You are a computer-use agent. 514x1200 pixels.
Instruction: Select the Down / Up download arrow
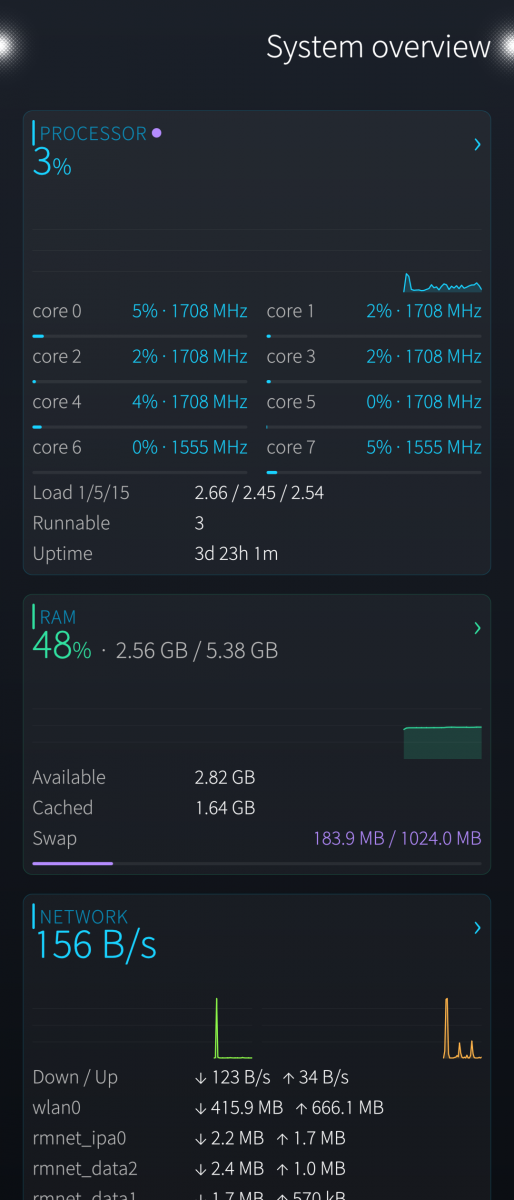pyautogui.click(x=200, y=1078)
